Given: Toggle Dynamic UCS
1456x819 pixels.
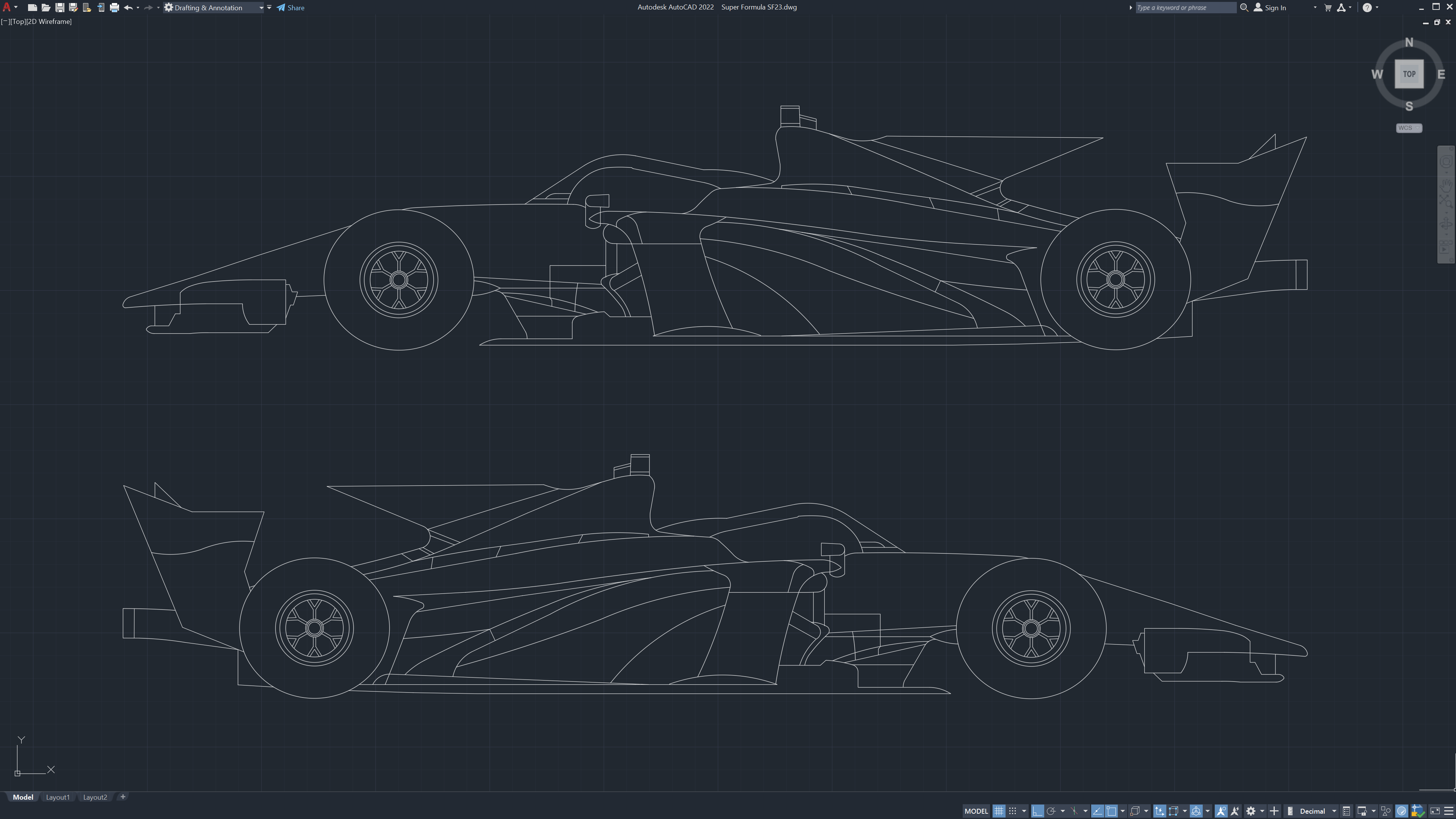Looking at the screenshot, I should [x=1160, y=811].
